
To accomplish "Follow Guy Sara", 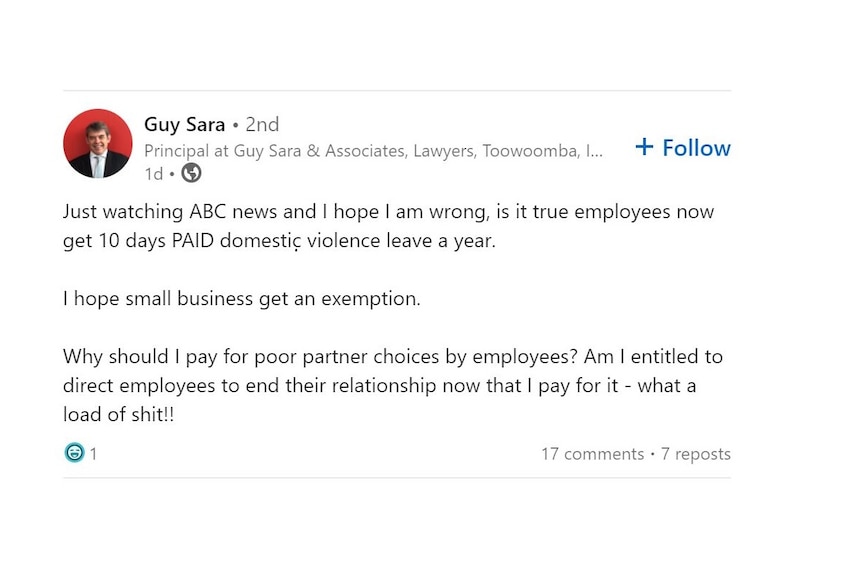I will 683,147.
